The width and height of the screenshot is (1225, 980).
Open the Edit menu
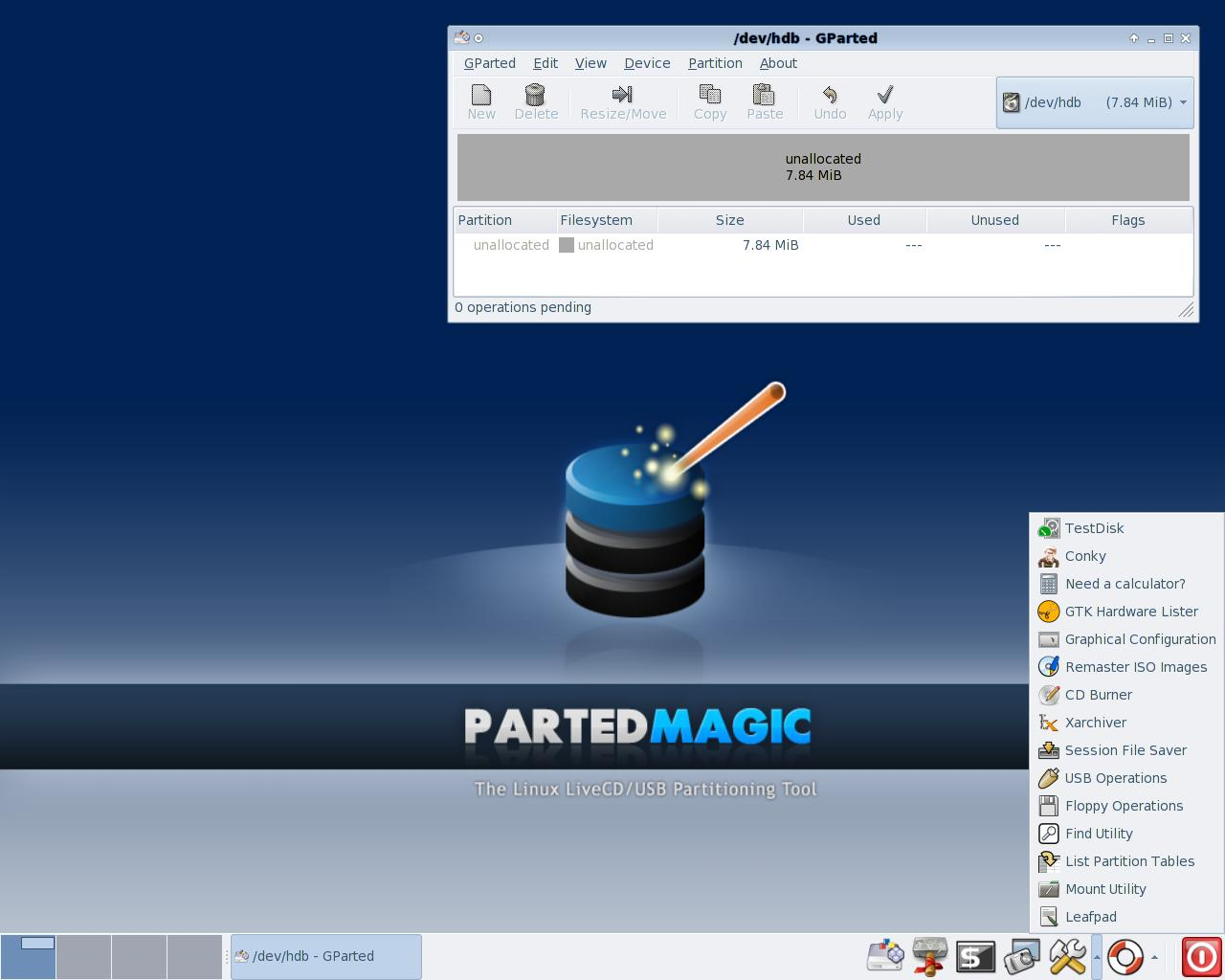click(546, 63)
